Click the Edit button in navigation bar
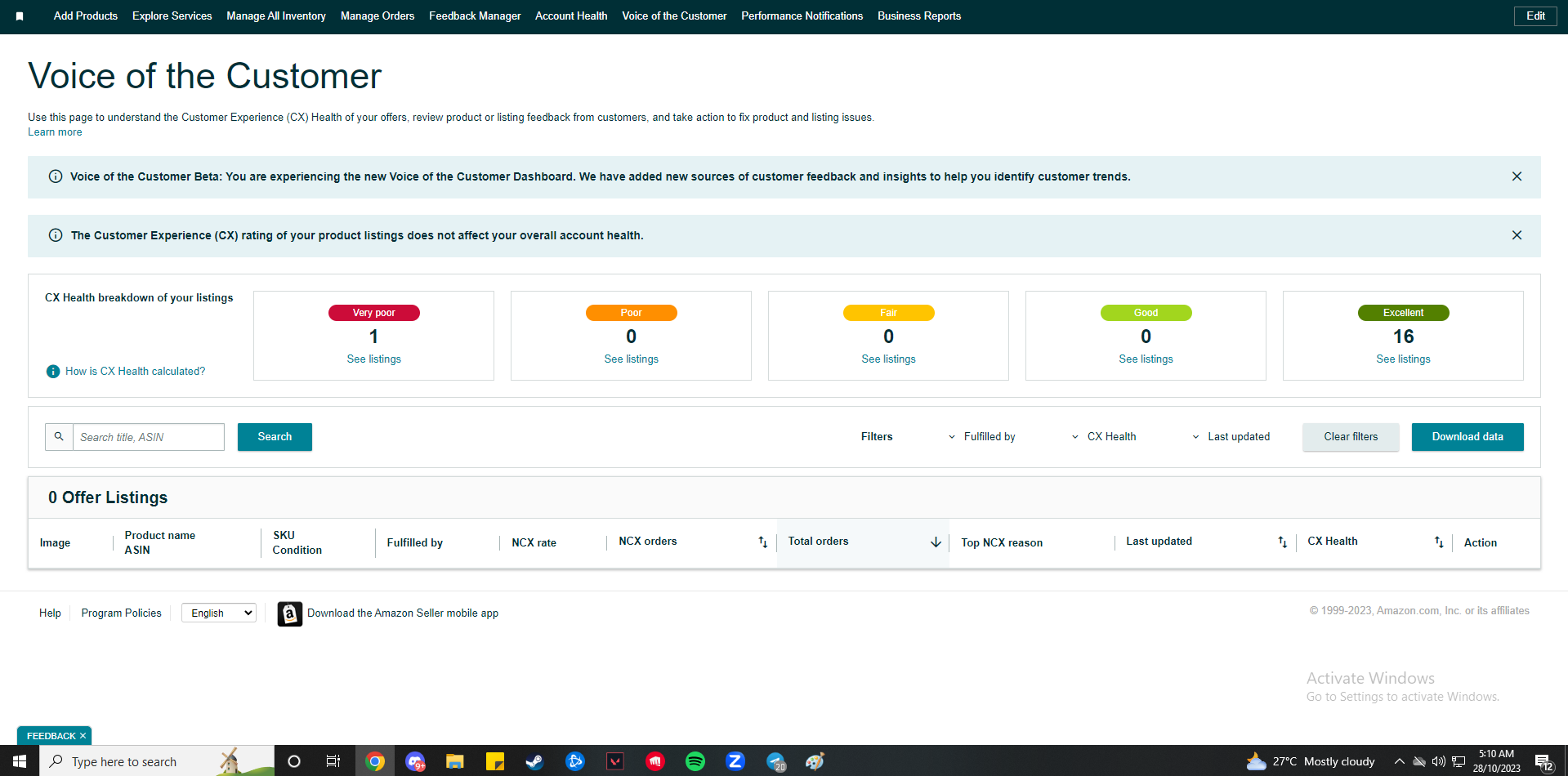The height and width of the screenshot is (776, 1568). point(1535,16)
